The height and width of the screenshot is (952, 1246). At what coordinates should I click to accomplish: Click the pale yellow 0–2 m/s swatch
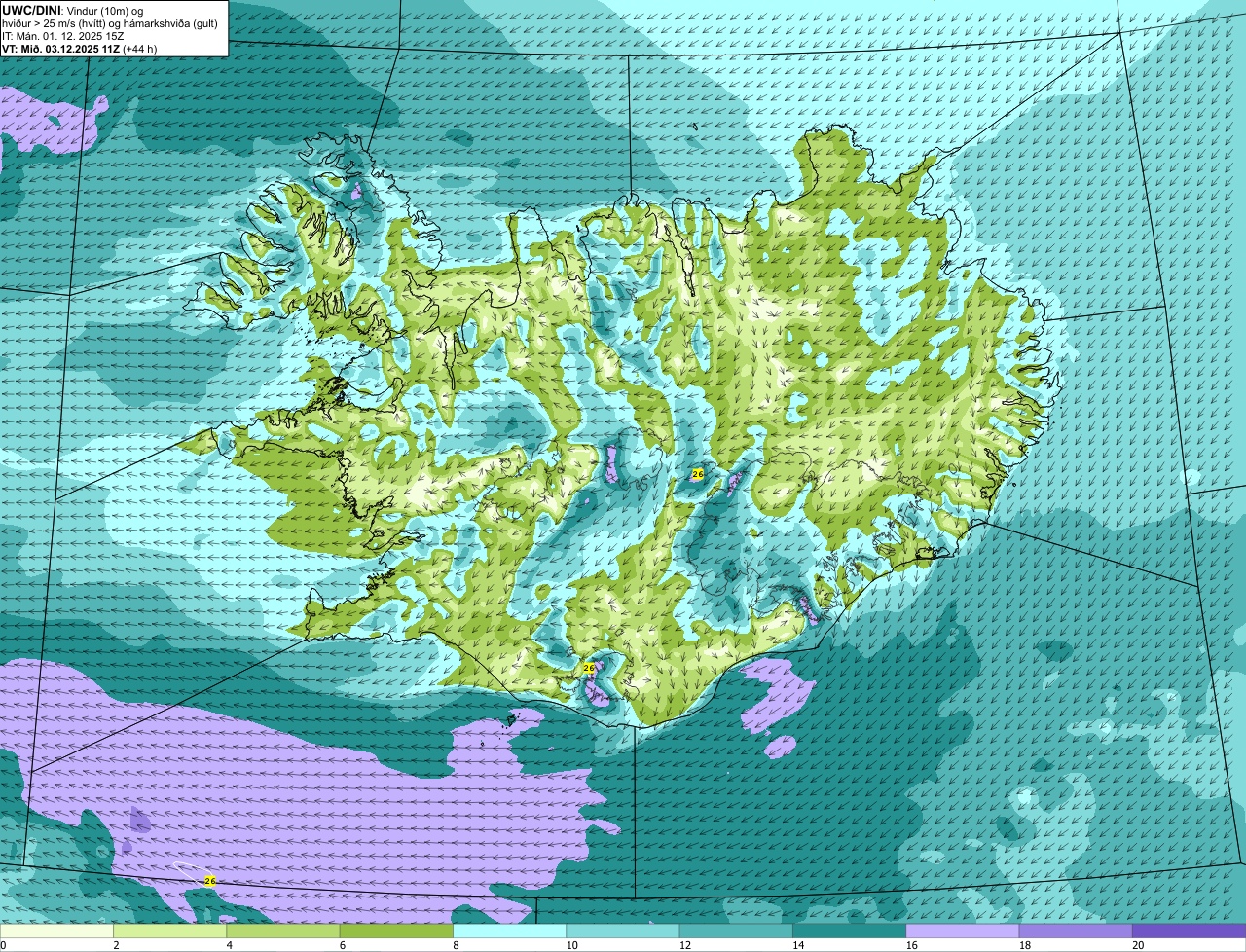click(x=57, y=932)
